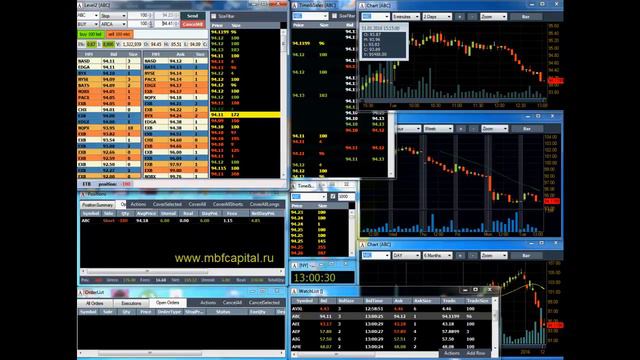
Task: Click the plus button in the Week chart toolbar
Action: click(460, 129)
